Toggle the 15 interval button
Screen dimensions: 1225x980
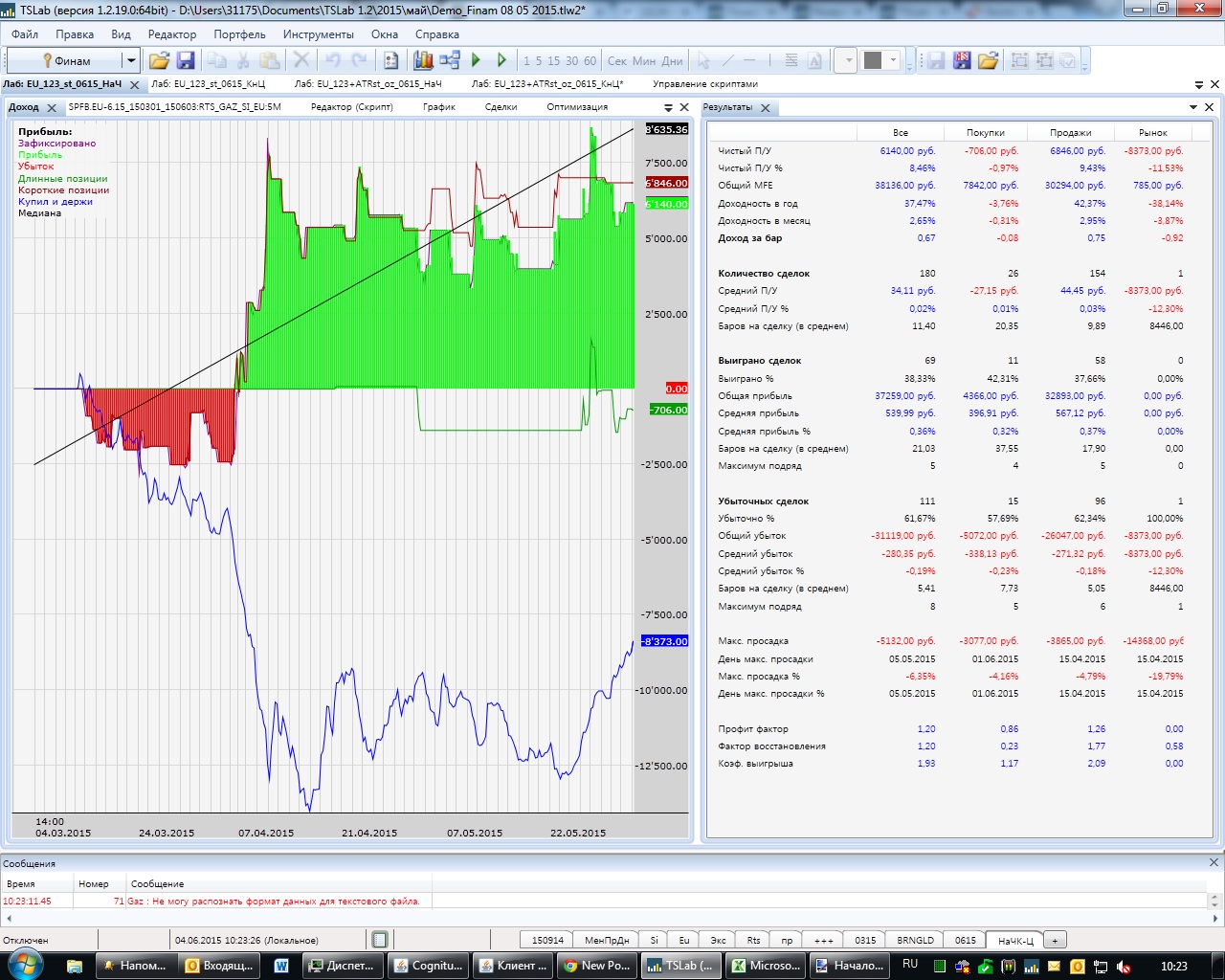(x=554, y=60)
